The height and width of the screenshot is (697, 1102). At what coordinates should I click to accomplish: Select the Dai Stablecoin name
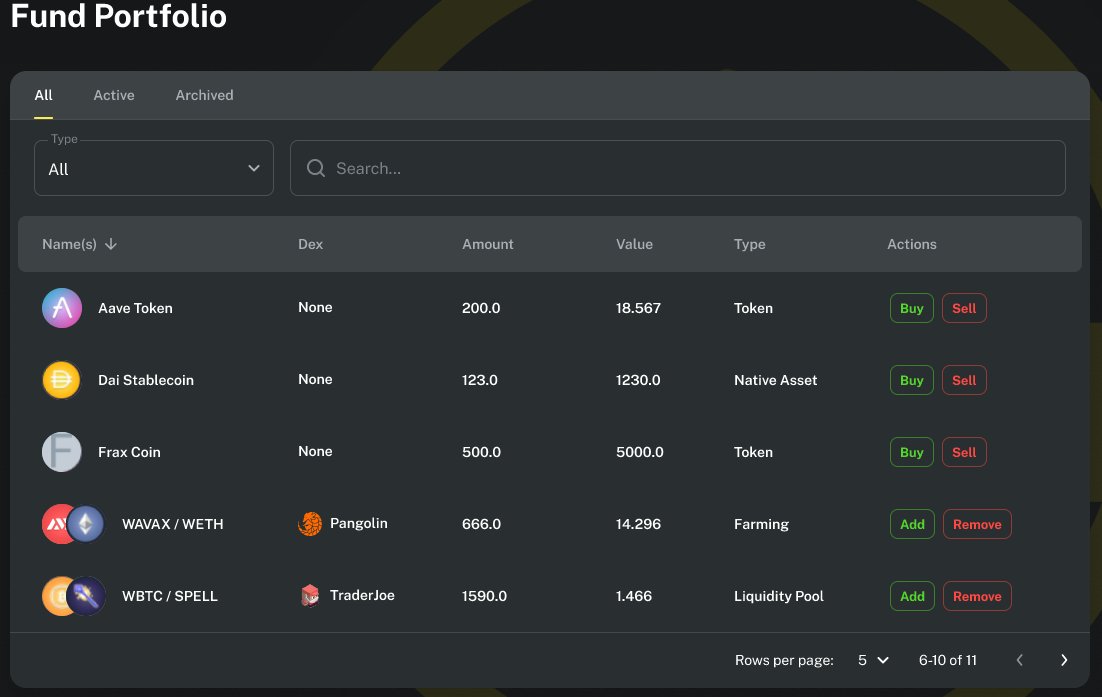click(x=145, y=380)
